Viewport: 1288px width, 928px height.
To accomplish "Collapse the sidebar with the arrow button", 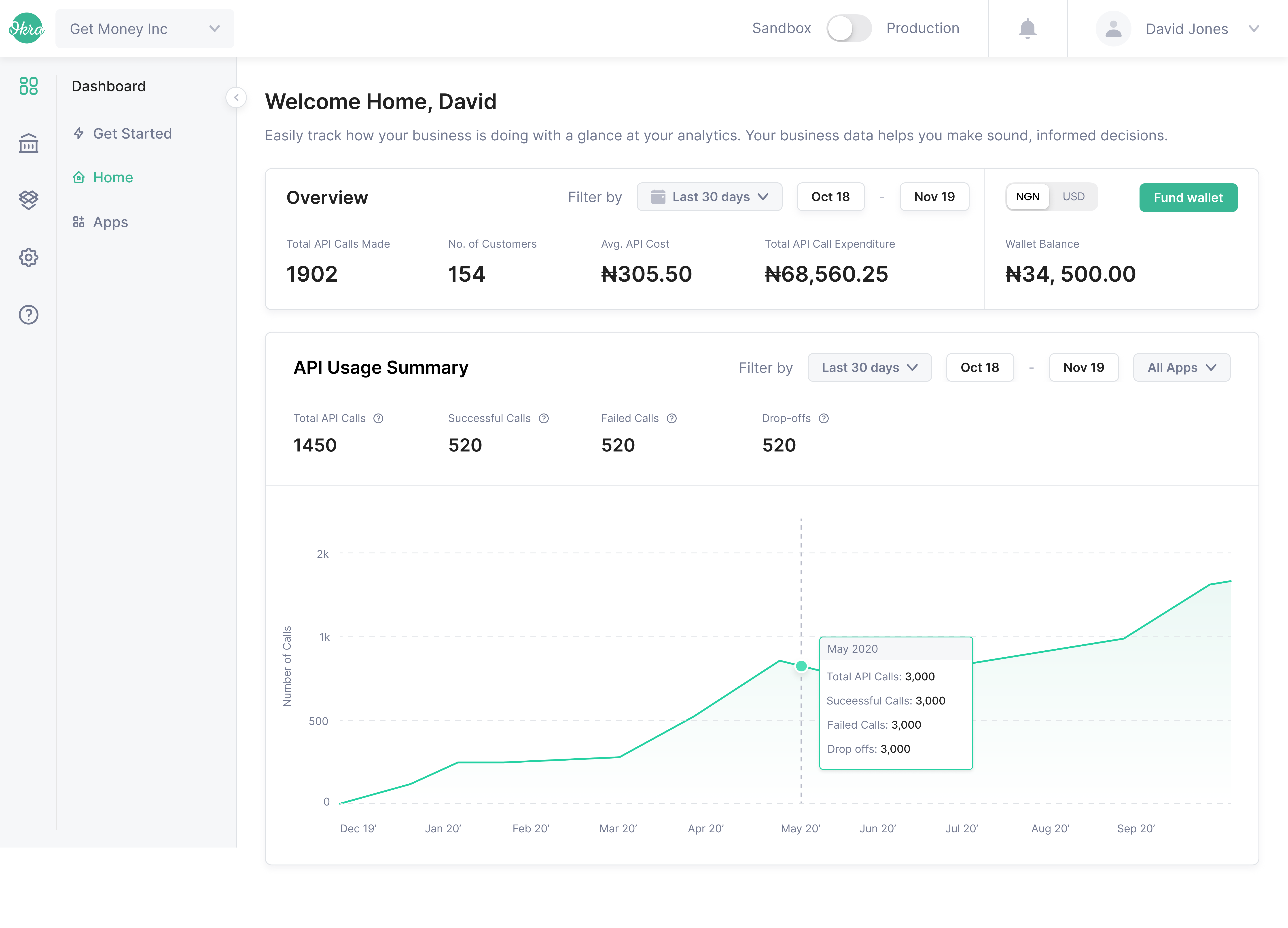I will [x=236, y=98].
